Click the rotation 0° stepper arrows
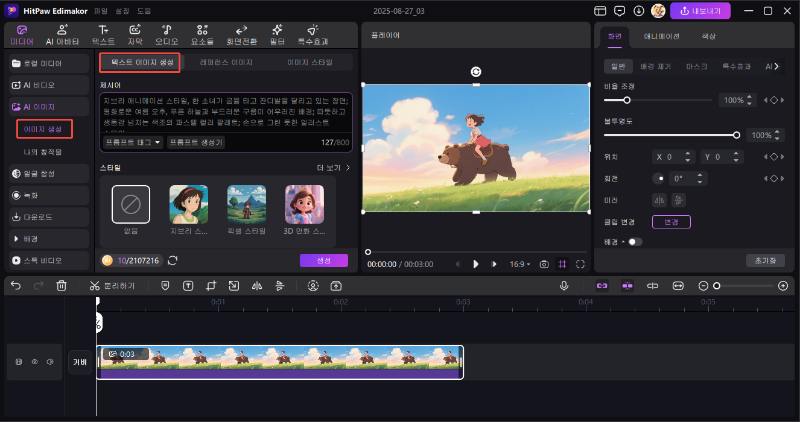 pyautogui.click(x=699, y=179)
